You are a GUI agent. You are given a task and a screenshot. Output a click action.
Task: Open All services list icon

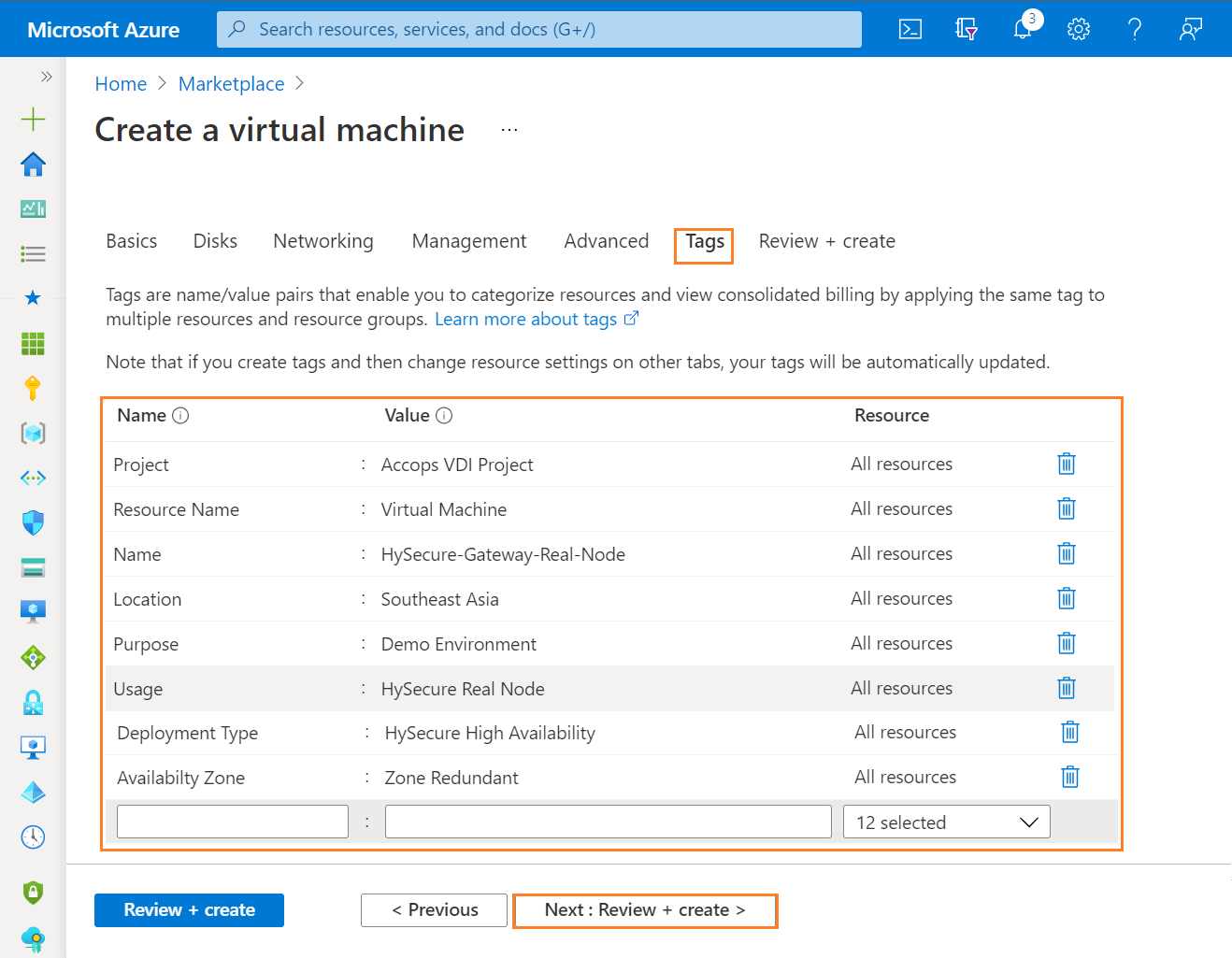pyautogui.click(x=33, y=253)
